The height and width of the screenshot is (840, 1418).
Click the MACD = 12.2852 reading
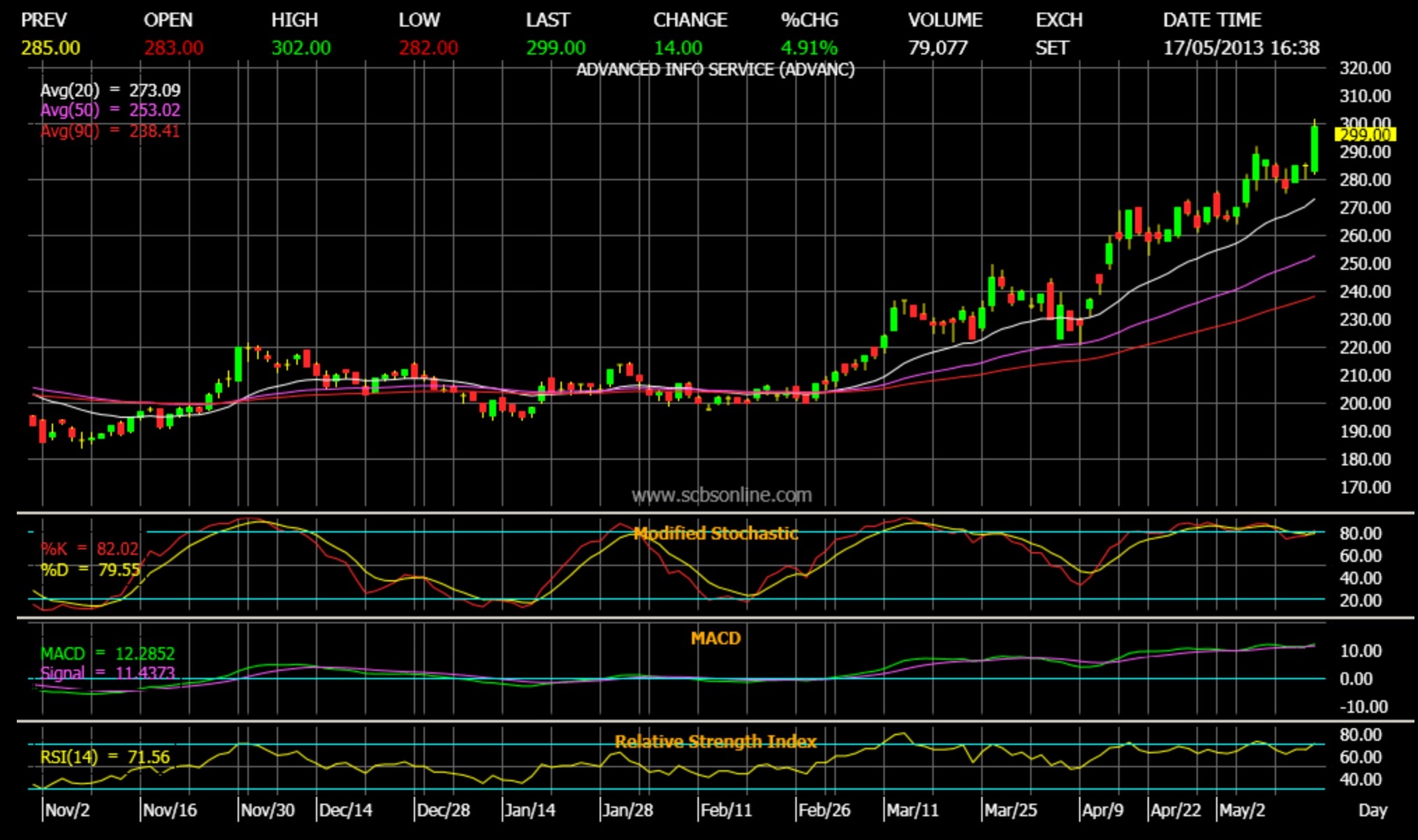coord(108,654)
